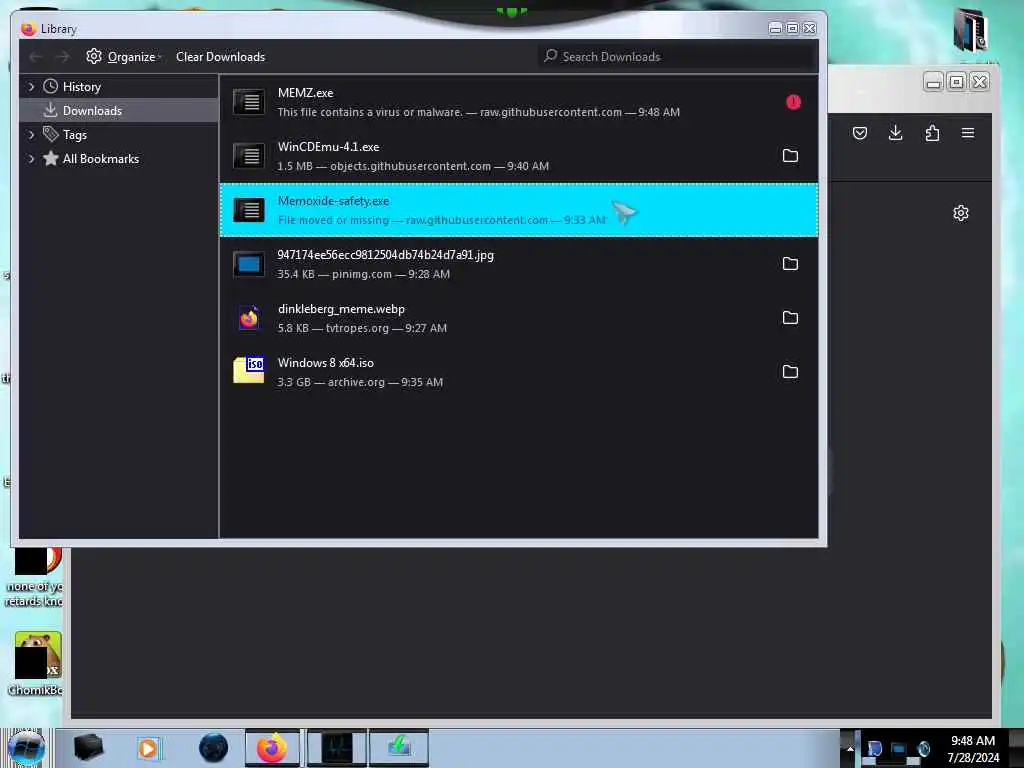1024x768 pixels.
Task: Open the Firefox hamburger application menu
Action: (968, 133)
